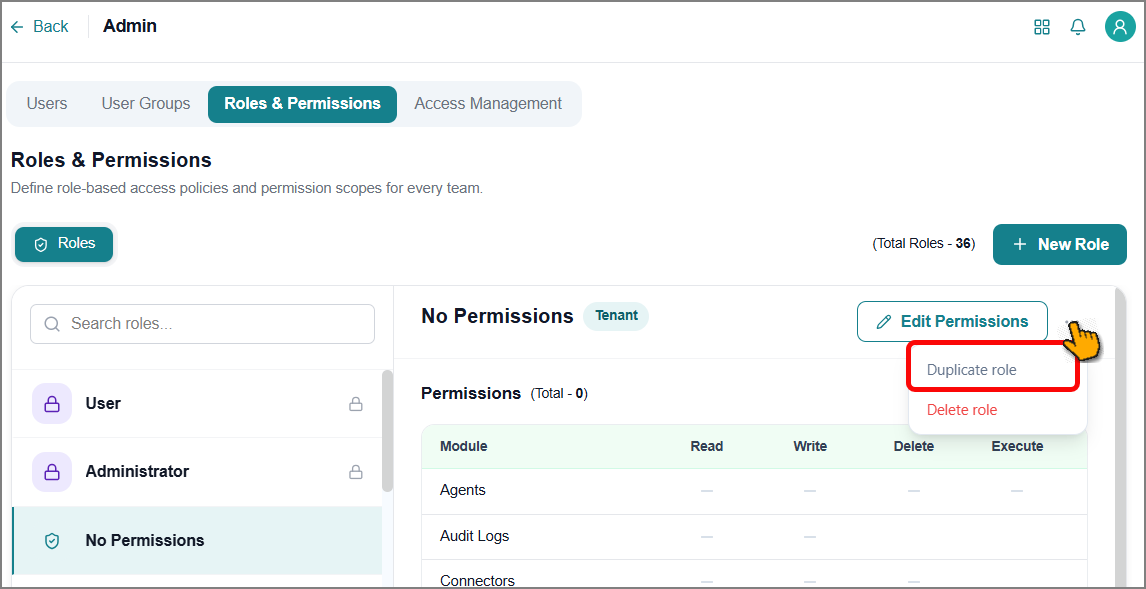This screenshot has width=1146, height=589.
Task: Click the Write column header
Action: (x=810, y=446)
